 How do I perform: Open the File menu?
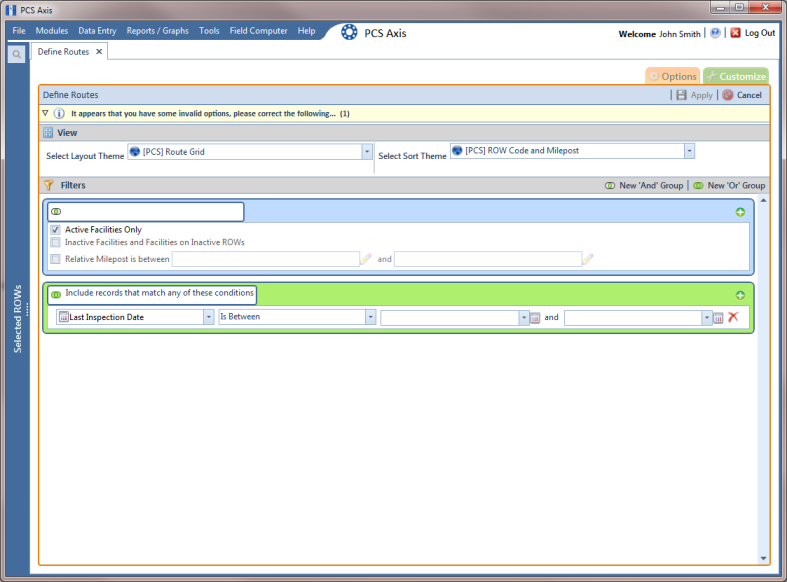tap(19, 31)
